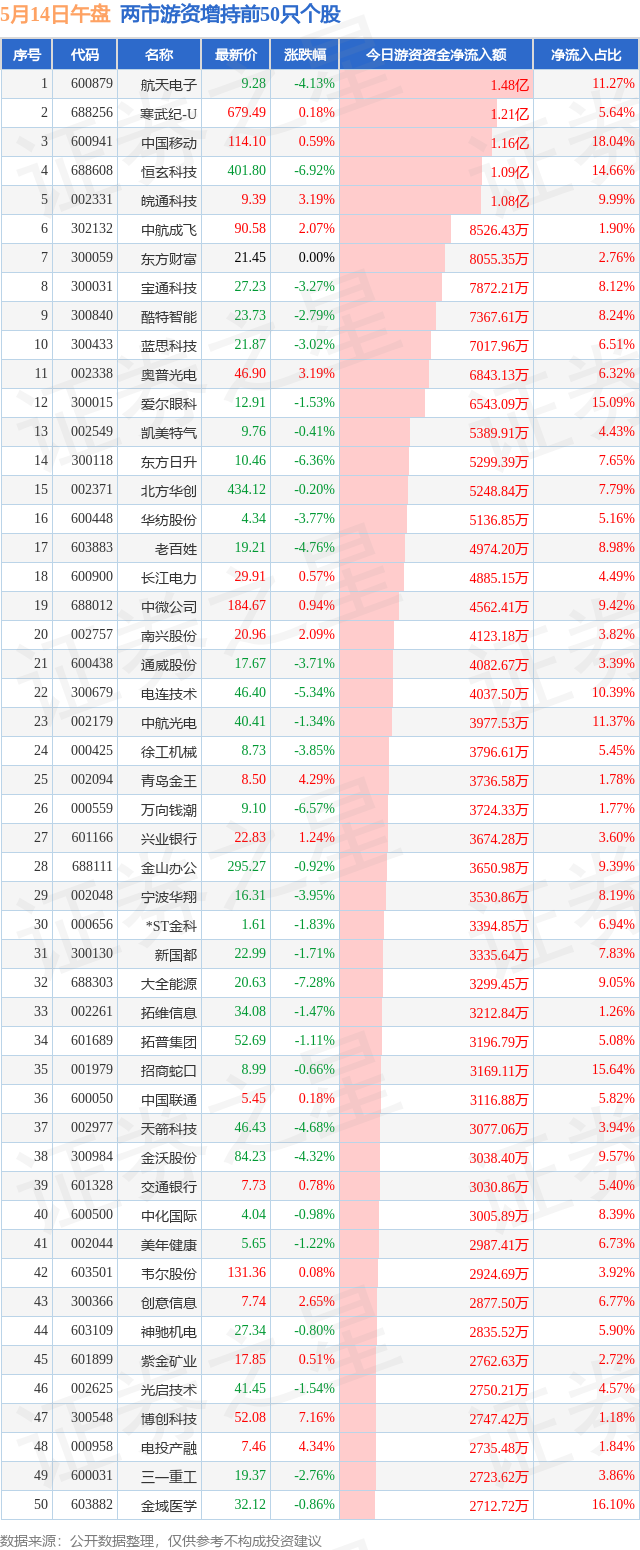Viewport: 640px width, 1550px height.
Task: Select stock name 紫金矿业
Action: pyautogui.click(x=169, y=1360)
